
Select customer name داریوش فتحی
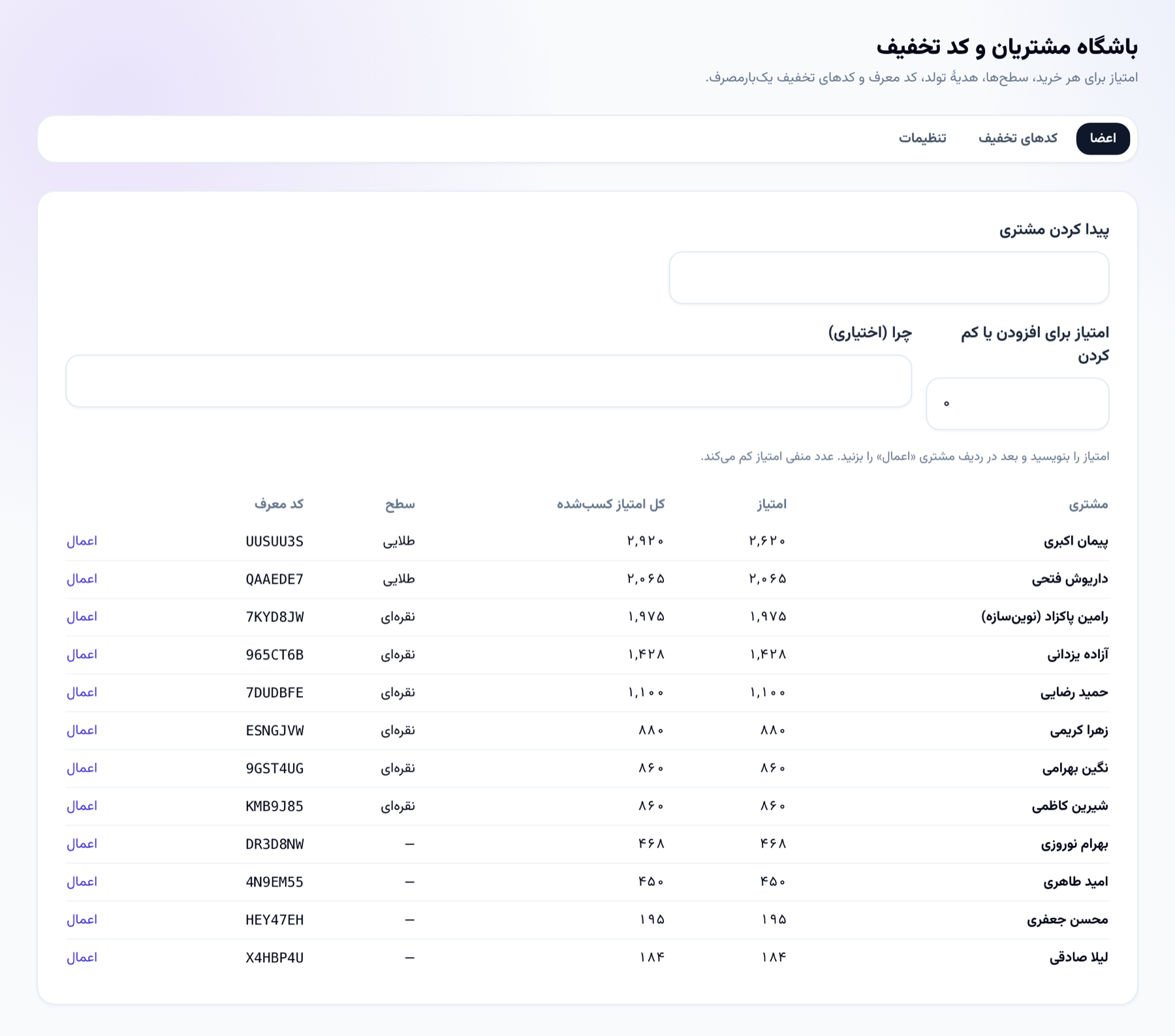click(1070, 579)
